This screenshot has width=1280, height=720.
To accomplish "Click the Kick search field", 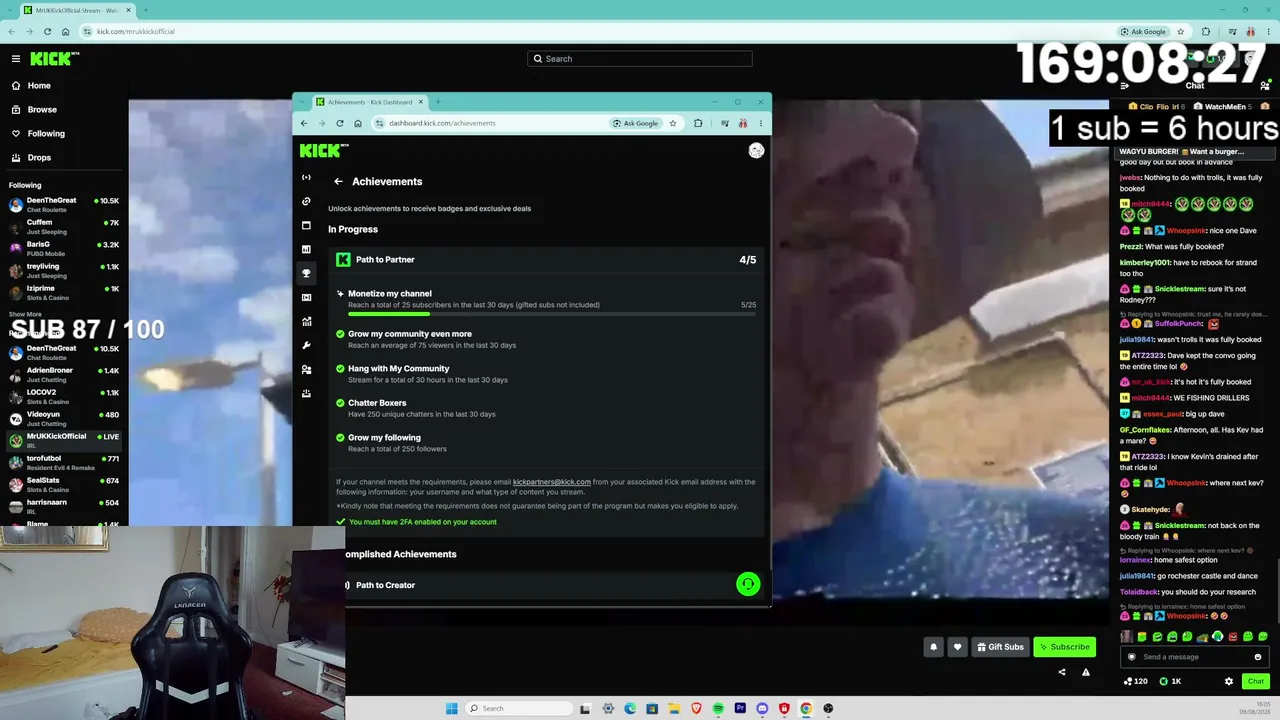I will (640, 59).
